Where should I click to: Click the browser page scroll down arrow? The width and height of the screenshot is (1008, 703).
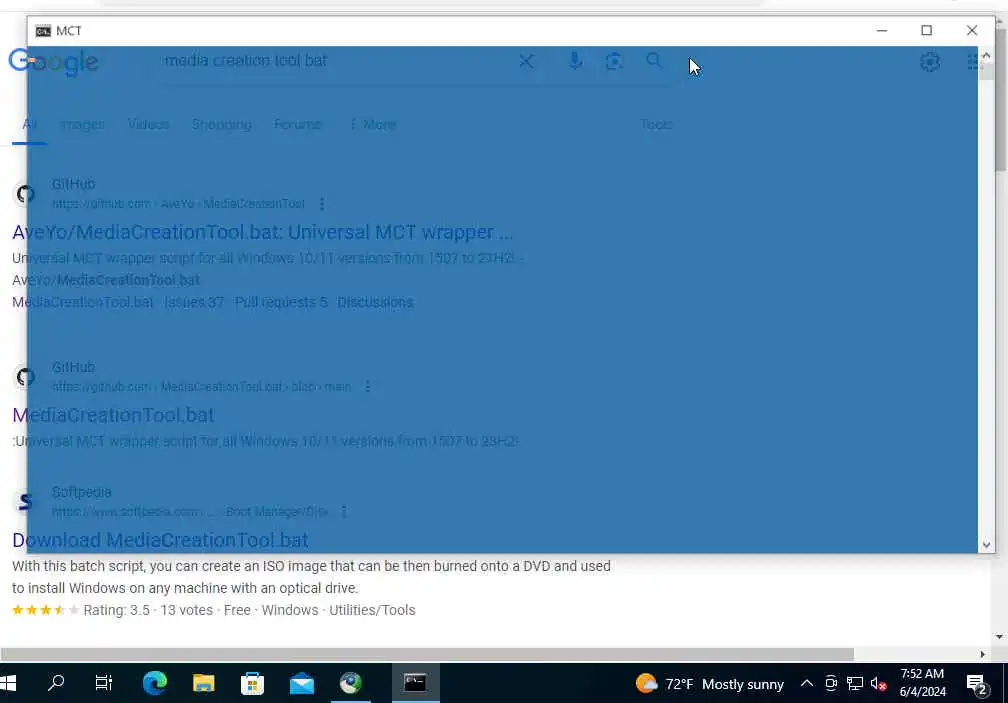pyautogui.click(x=1000, y=637)
